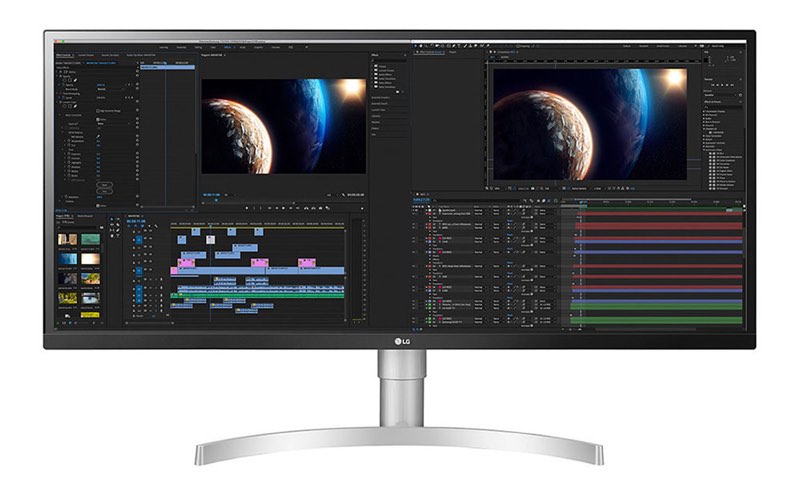Select the After Effects Hand tool
The image size is (800, 483).
(421, 46)
